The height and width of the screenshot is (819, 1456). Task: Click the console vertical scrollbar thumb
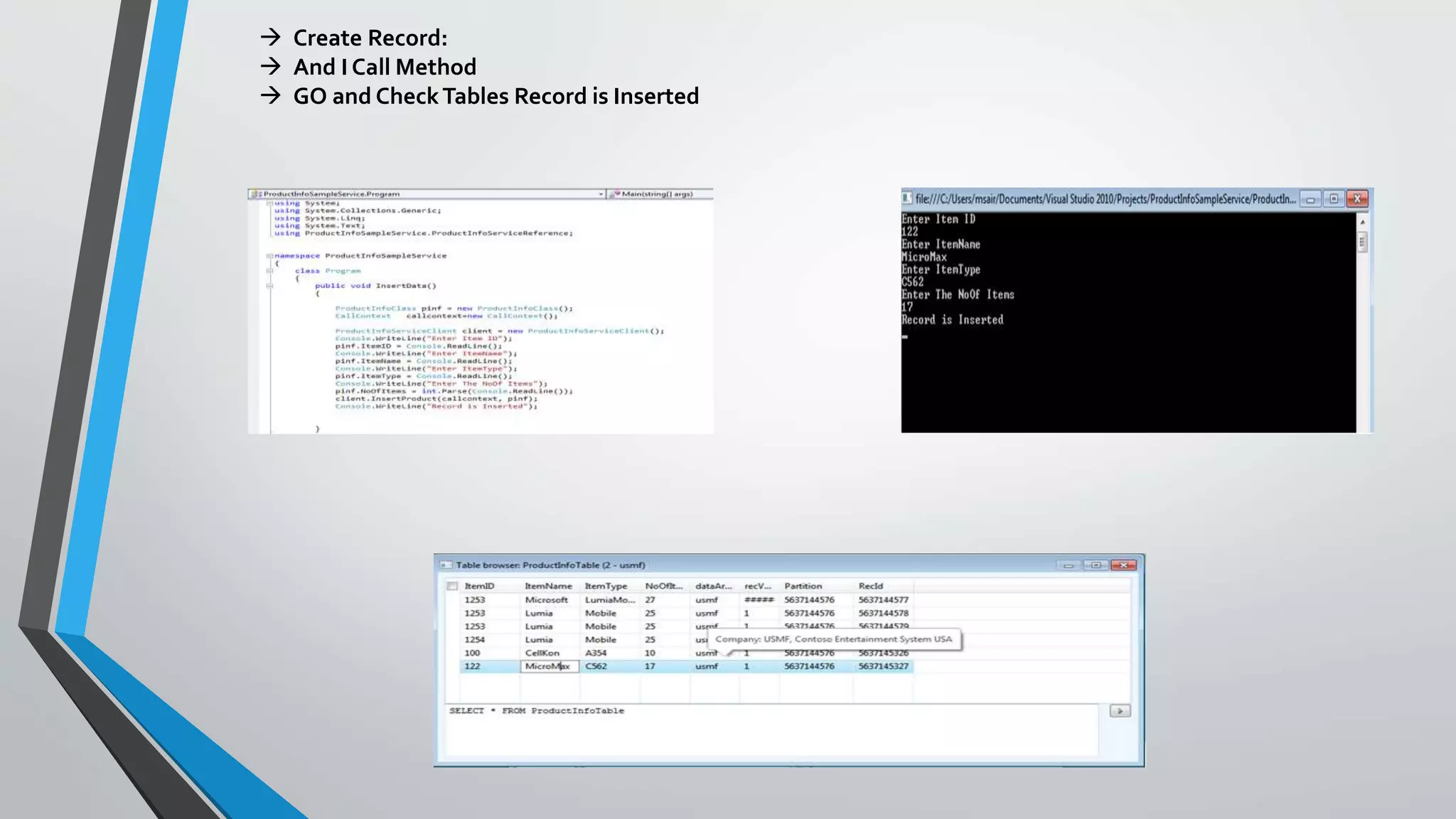[x=1362, y=242]
